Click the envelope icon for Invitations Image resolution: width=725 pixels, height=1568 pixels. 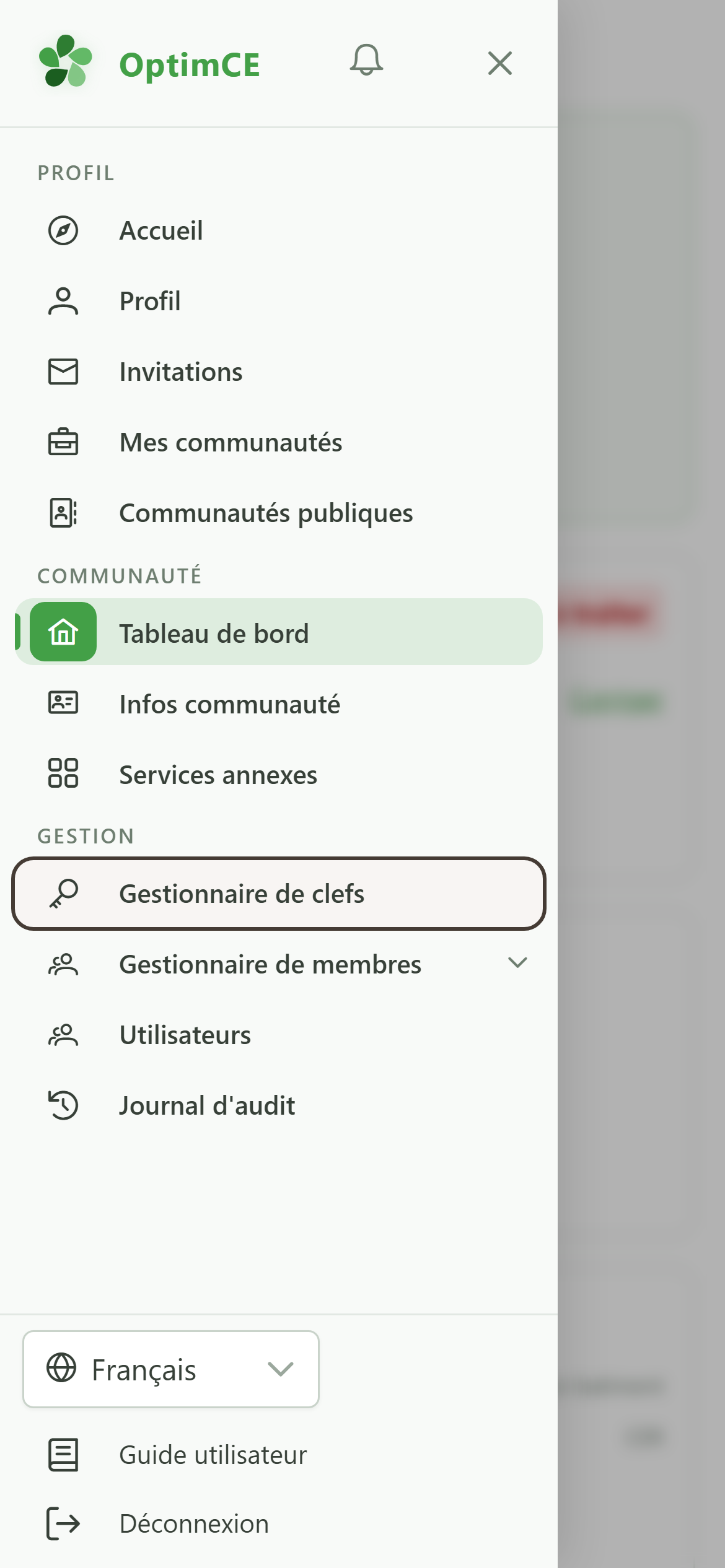pyautogui.click(x=63, y=372)
